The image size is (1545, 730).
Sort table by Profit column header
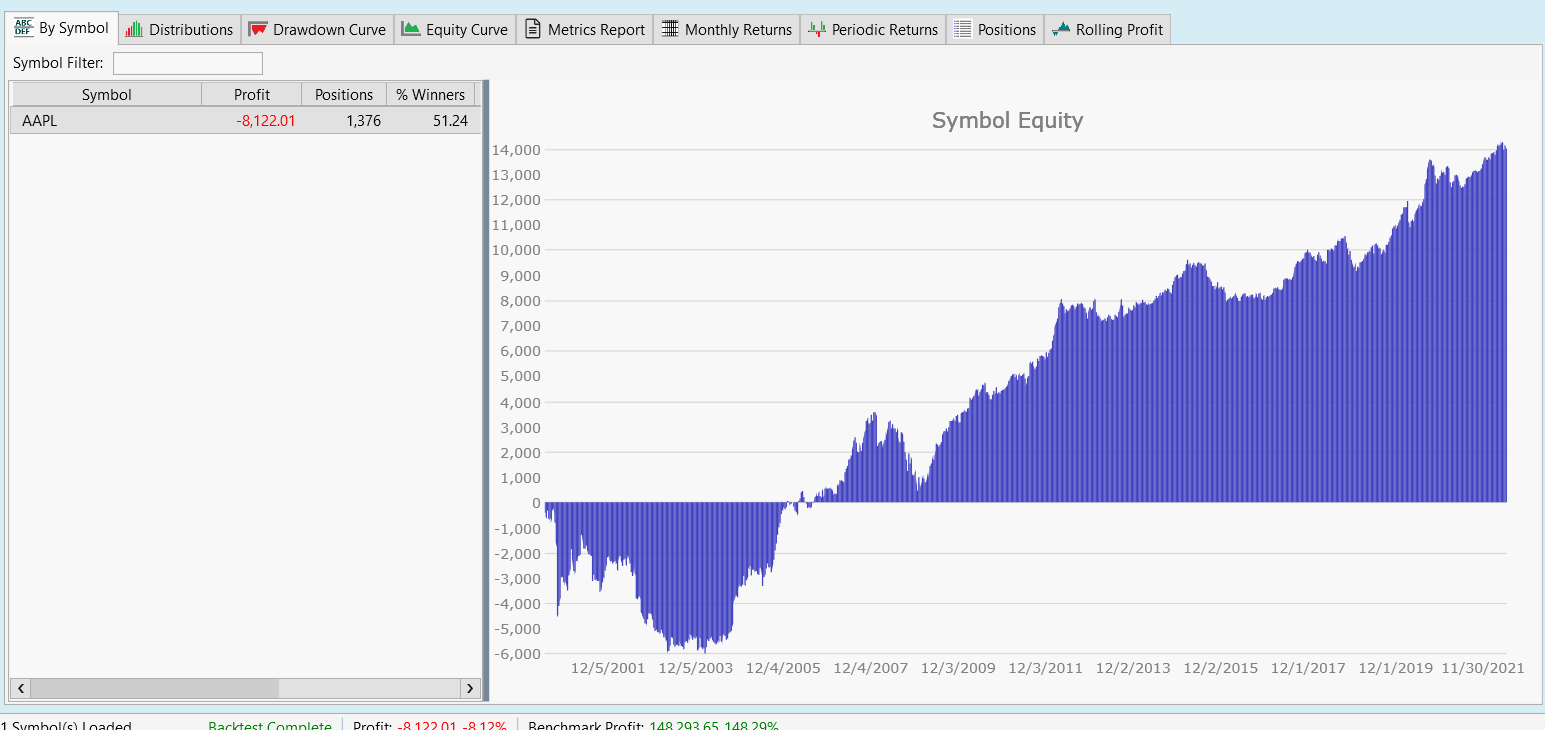coord(251,95)
